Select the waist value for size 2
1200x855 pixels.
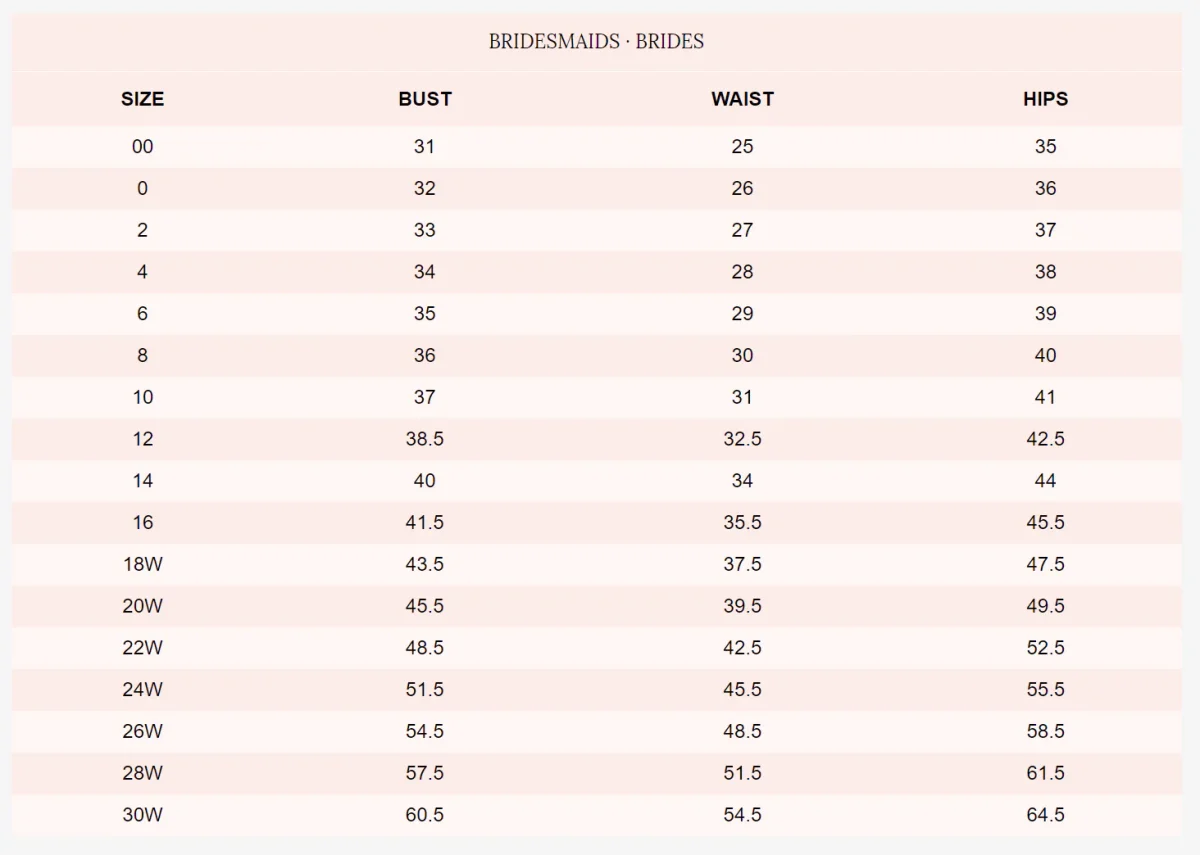742,230
